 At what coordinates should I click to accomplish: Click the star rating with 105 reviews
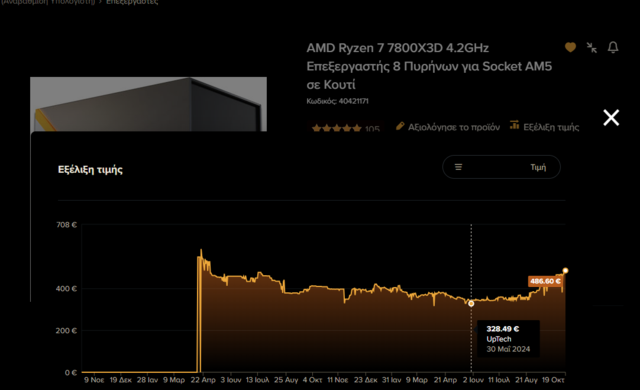click(346, 128)
